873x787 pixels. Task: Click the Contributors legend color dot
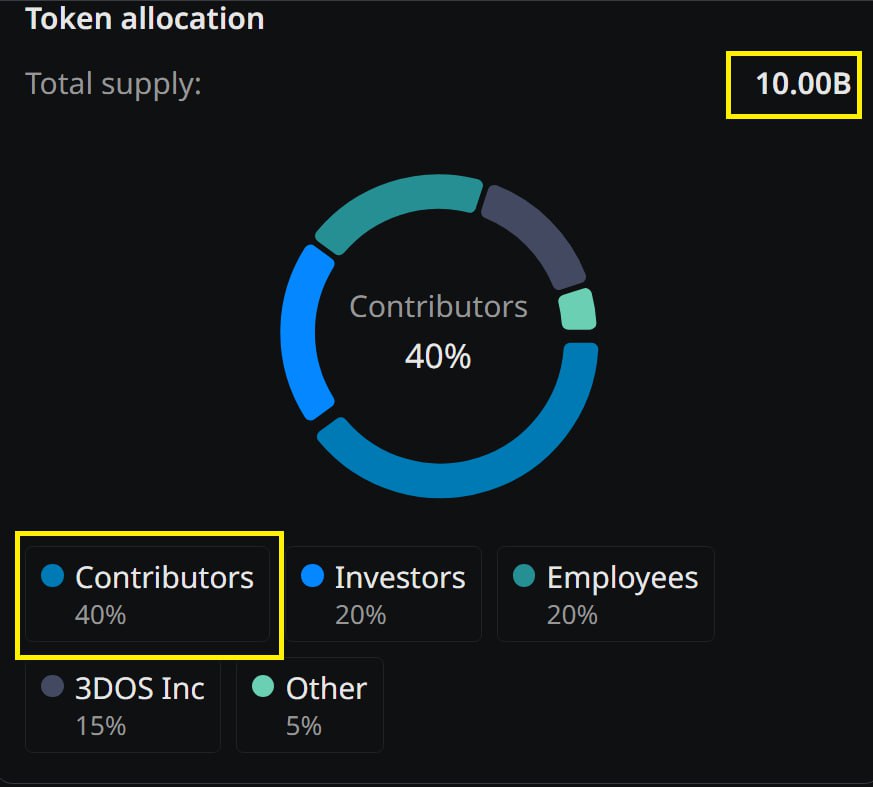(53, 576)
